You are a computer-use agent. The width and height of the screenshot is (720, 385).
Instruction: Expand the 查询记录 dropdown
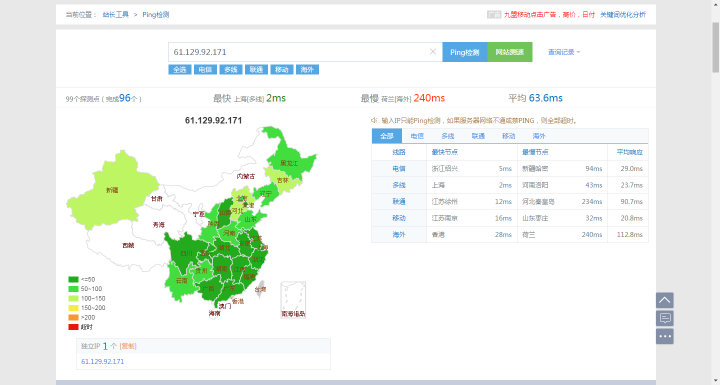pyautogui.click(x=564, y=52)
